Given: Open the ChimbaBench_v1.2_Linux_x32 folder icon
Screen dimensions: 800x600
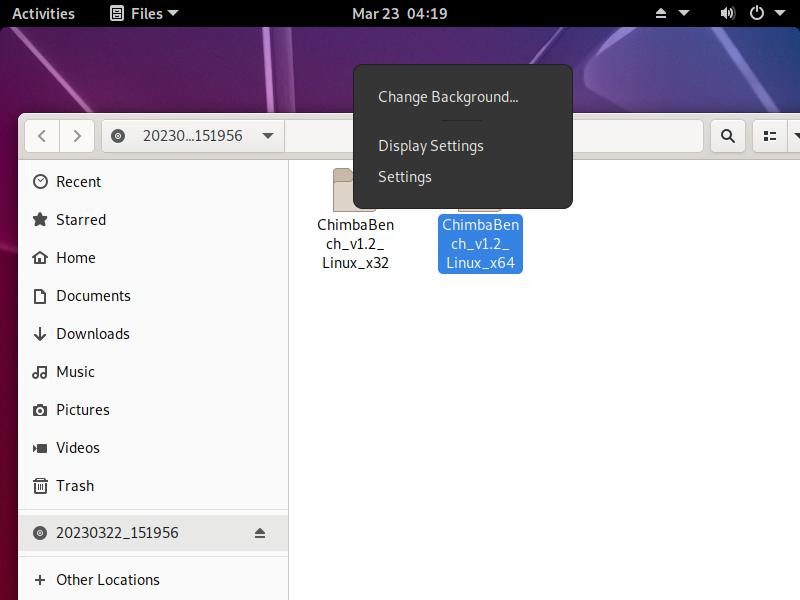Looking at the screenshot, I should click(343, 190).
